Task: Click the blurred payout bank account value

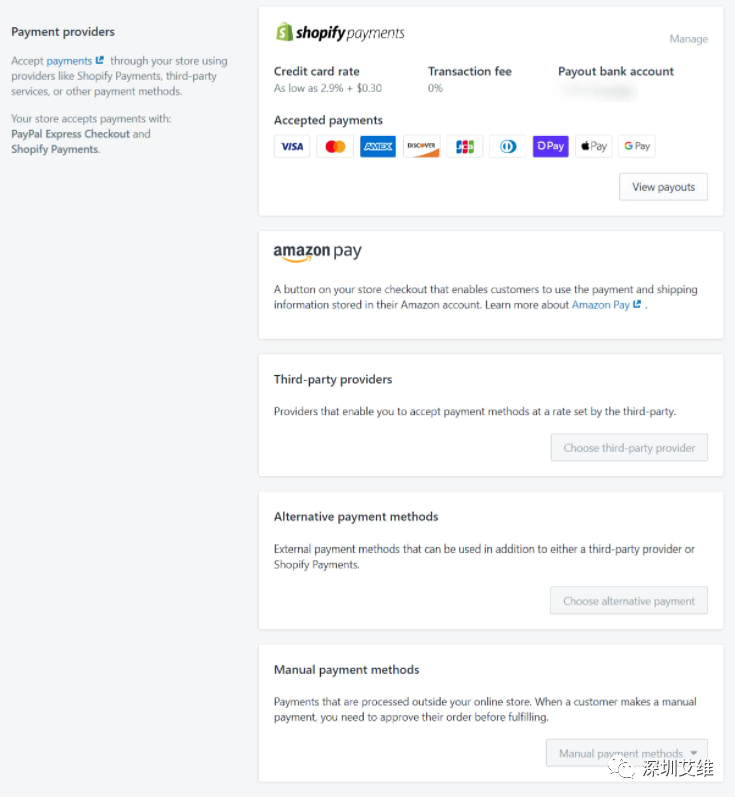Action: [x=599, y=92]
